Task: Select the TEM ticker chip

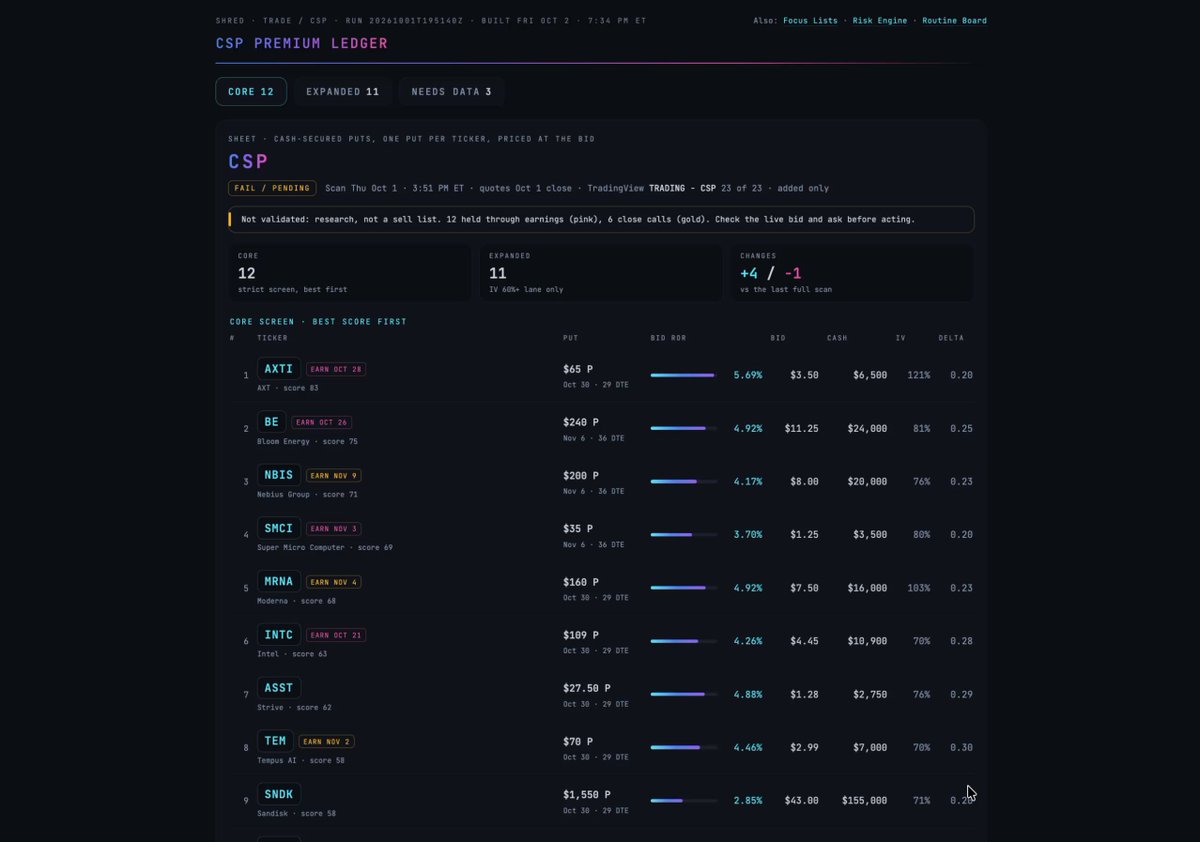Action: pyautogui.click(x=275, y=741)
